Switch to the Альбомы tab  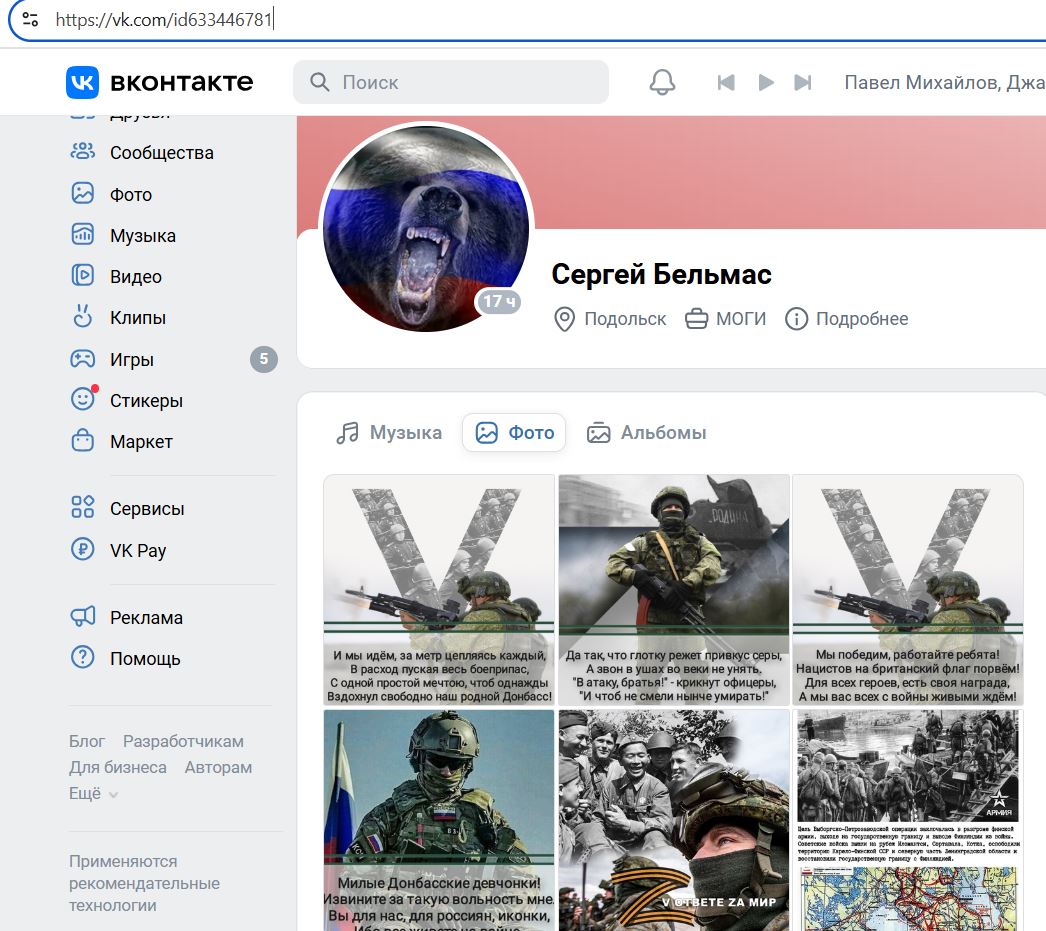point(646,433)
